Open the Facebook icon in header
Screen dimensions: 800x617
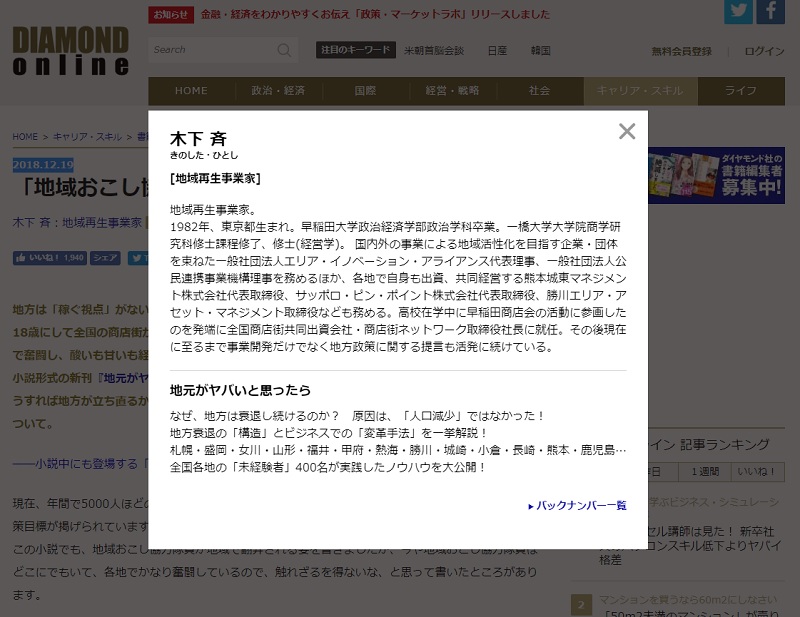[x=770, y=11]
